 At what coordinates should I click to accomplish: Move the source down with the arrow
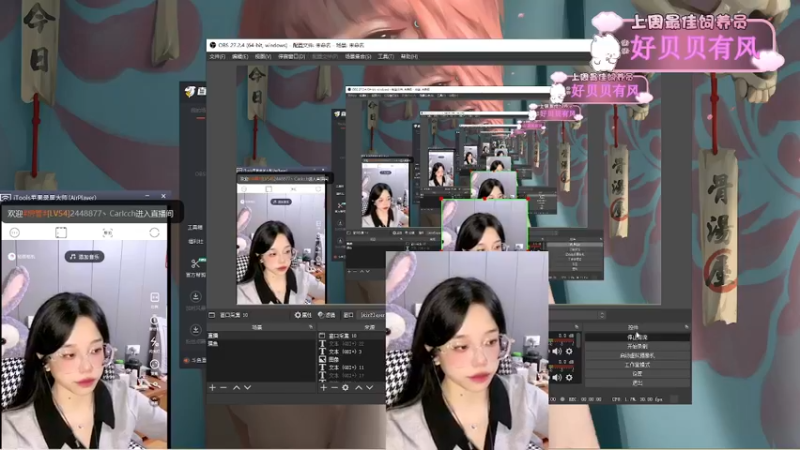pos(369,388)
